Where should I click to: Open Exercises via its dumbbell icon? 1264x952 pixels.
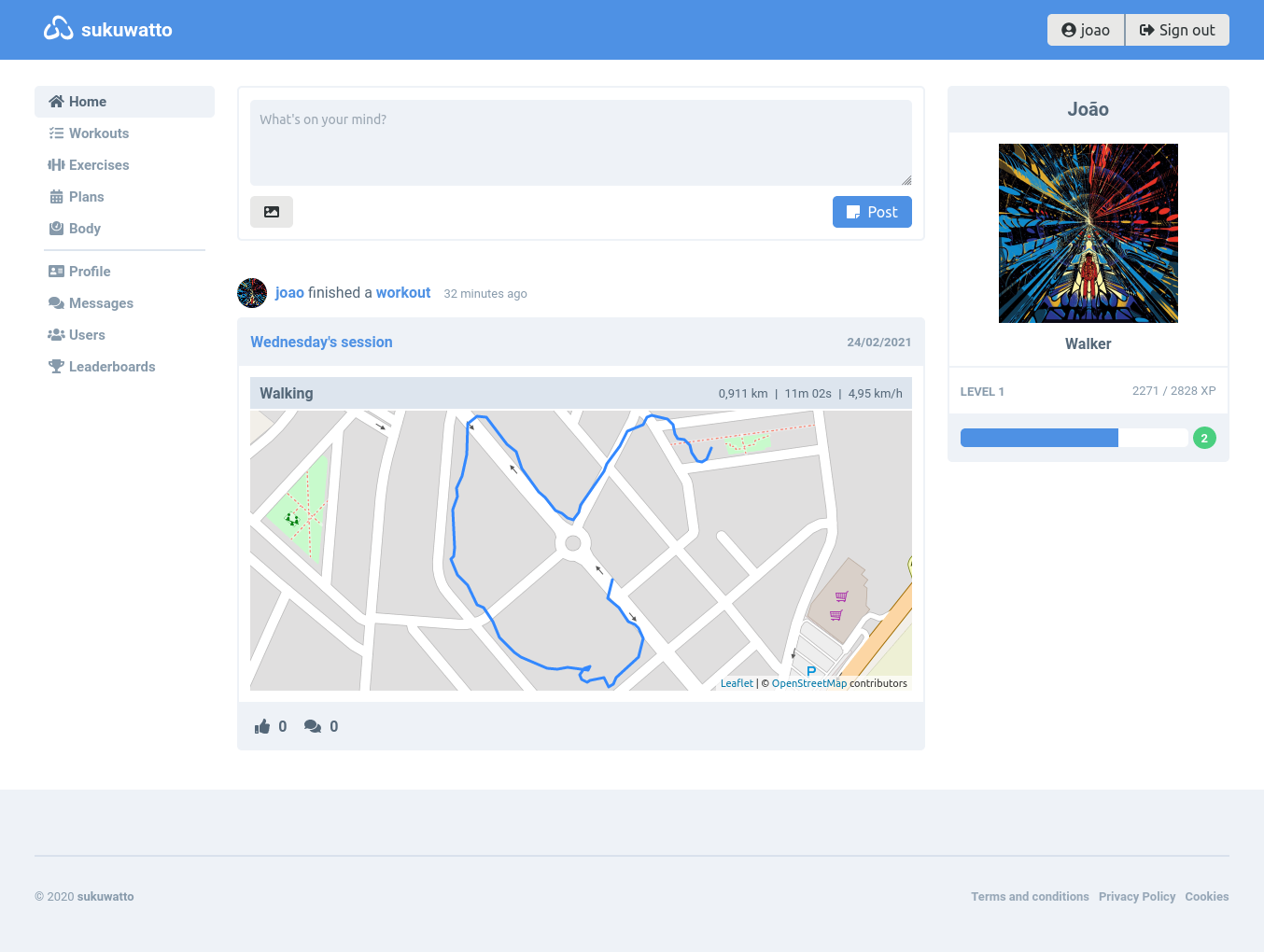click(56, 165)
